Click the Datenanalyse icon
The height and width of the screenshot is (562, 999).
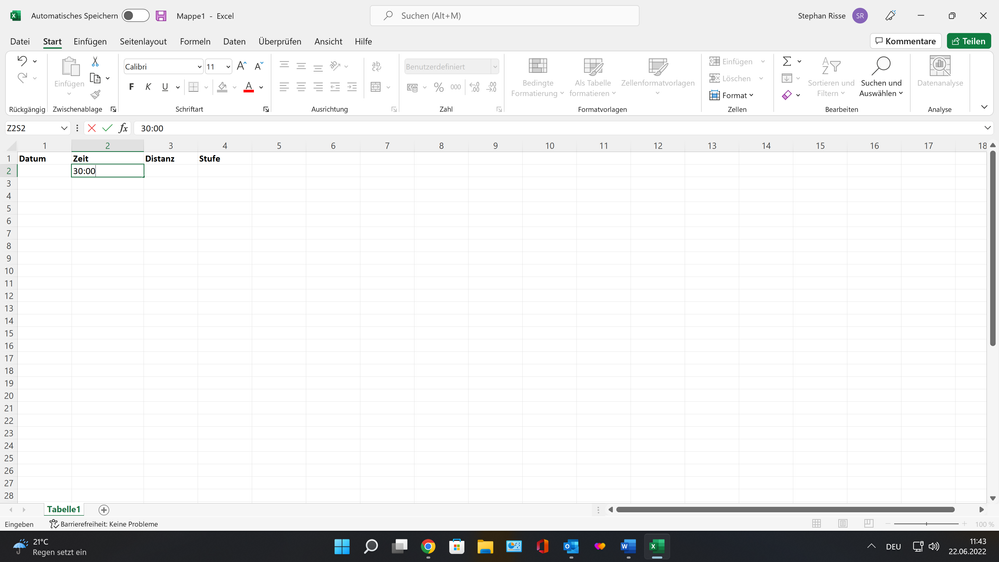click(x=940, y=71)
